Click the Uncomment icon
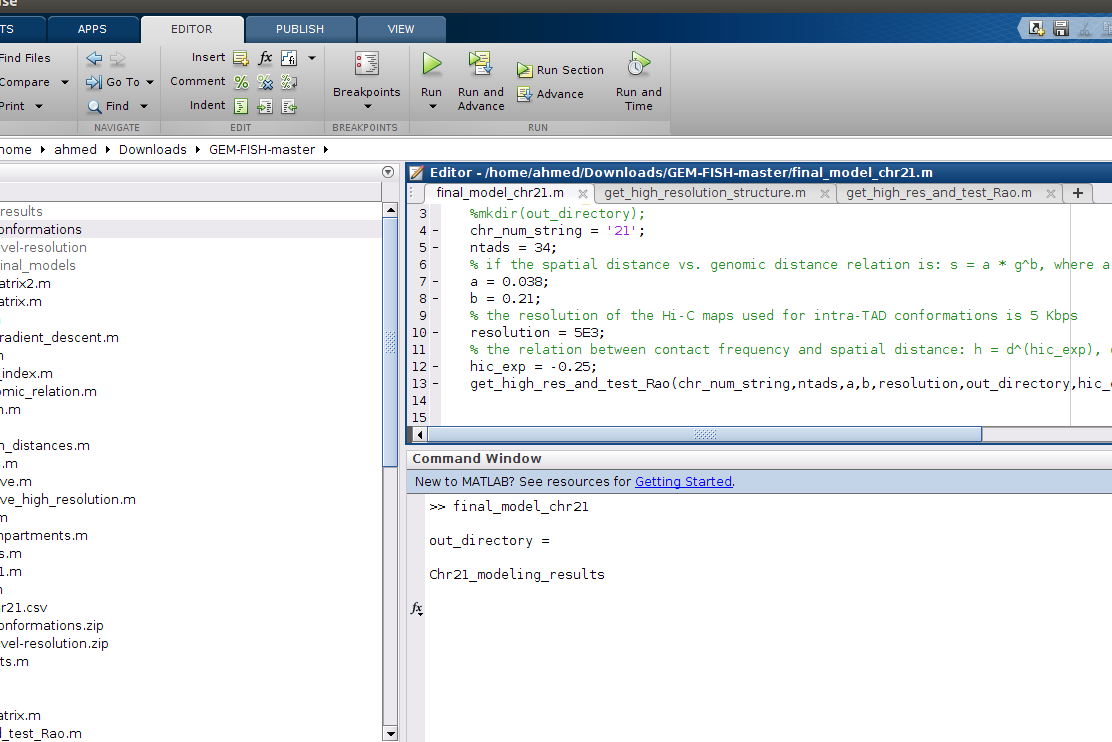The height and width of the screenshot is (742, 1112). pos(265,82)
